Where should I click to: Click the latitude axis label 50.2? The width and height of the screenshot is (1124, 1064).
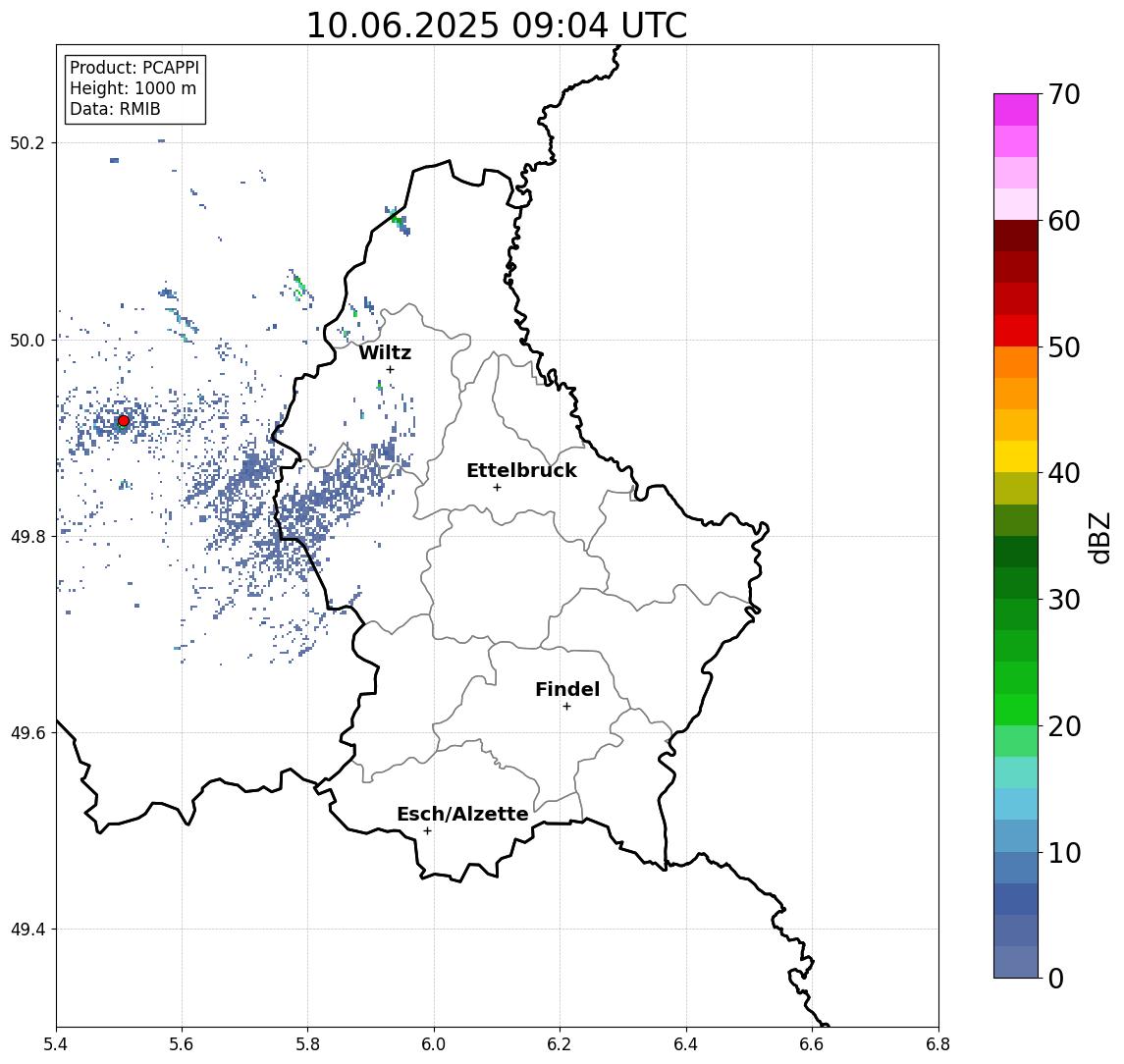point(27,142)
